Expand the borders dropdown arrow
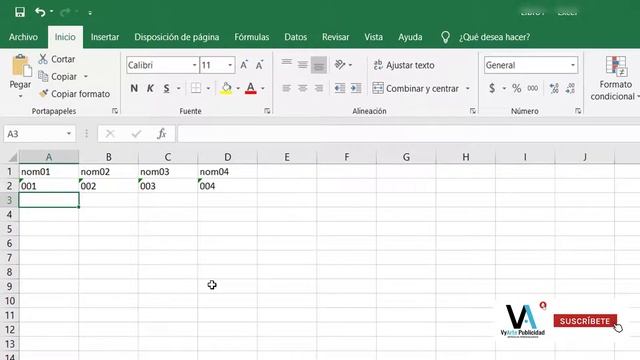Viewport: 640px width, 360px height. point(208,88)
